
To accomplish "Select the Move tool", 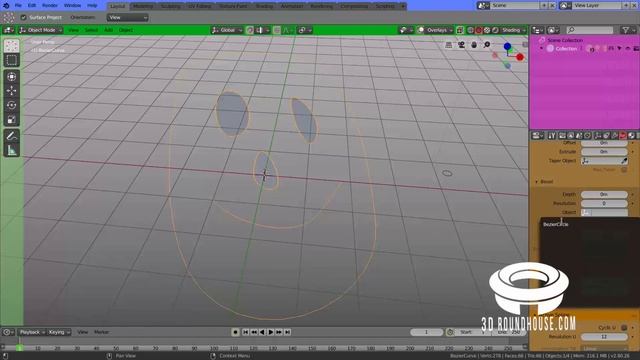I will (x=11, y=91).
